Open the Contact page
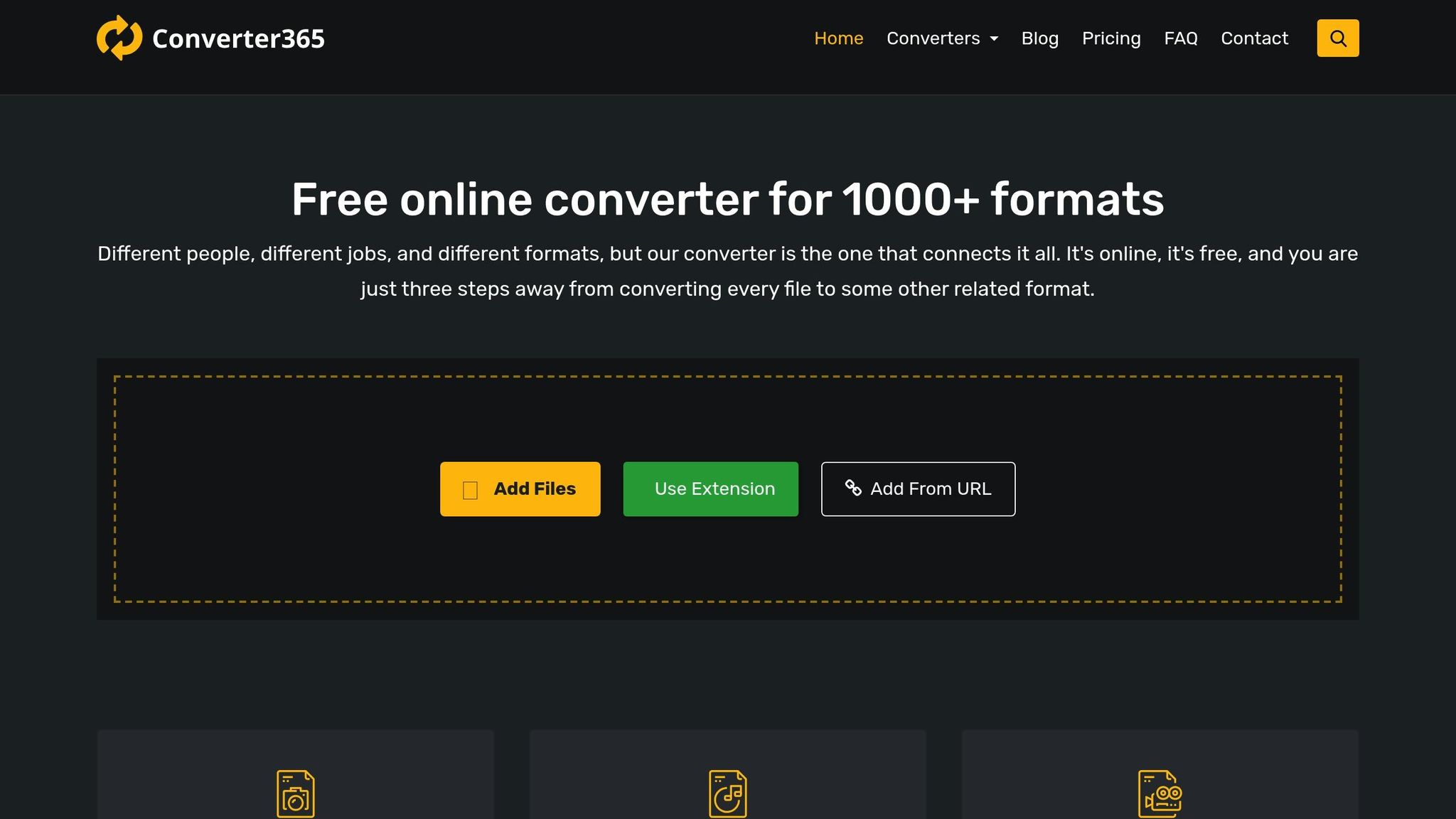This screenshot has width=1456, height=819. click(x=1255, y=38)
